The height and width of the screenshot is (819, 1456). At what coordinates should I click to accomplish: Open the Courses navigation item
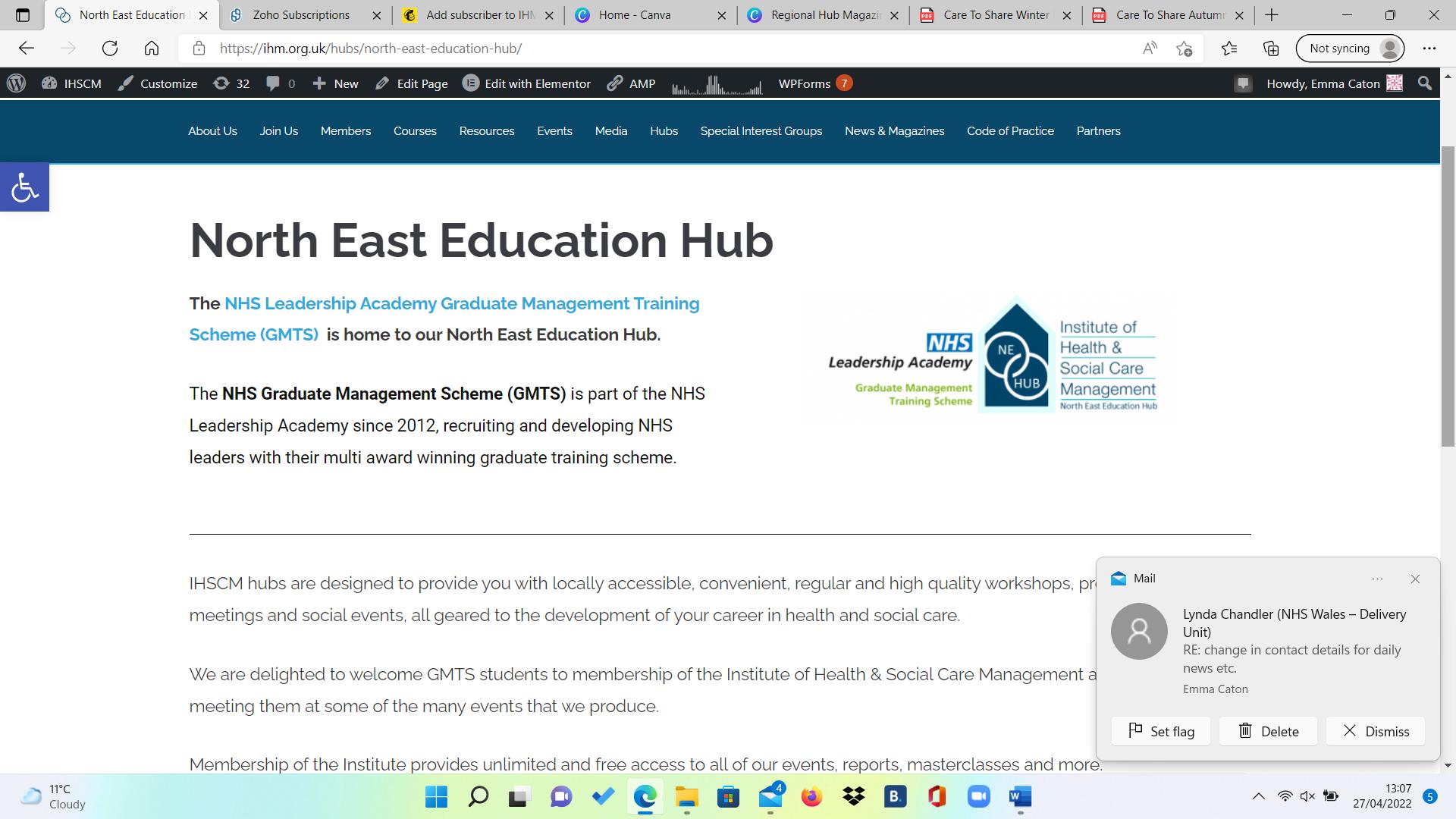415,131
